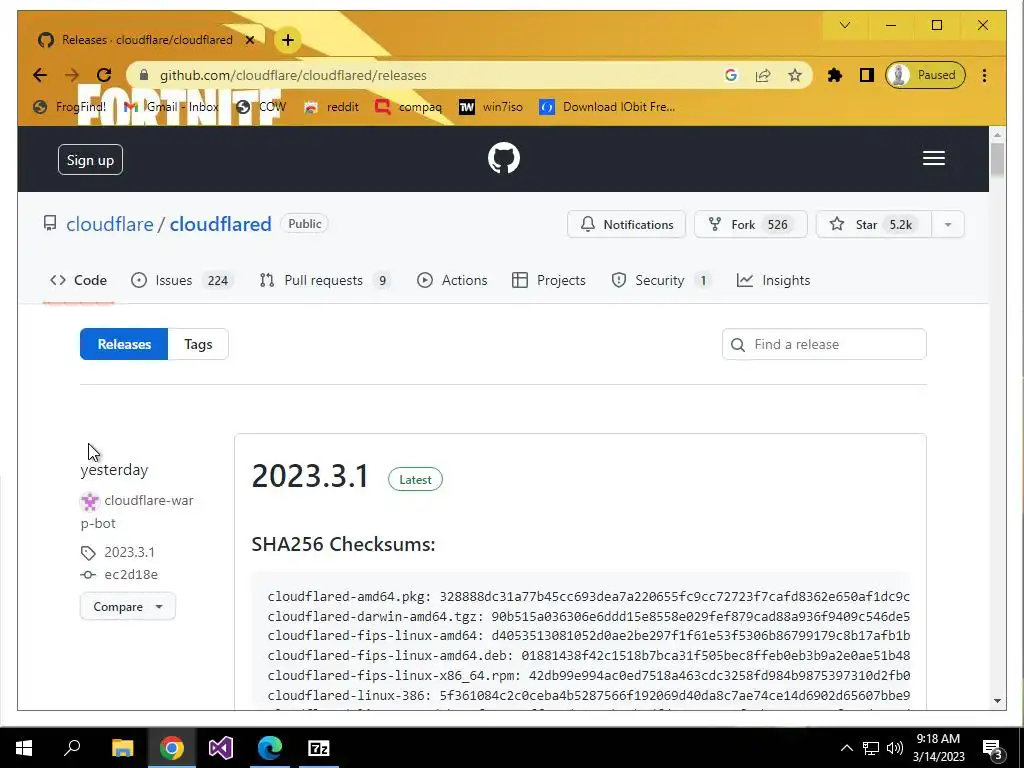Image resolution: width=1024 pixels, height=768 pixels.
Task: Switch to the Insights tab
Action: (773, 280)
